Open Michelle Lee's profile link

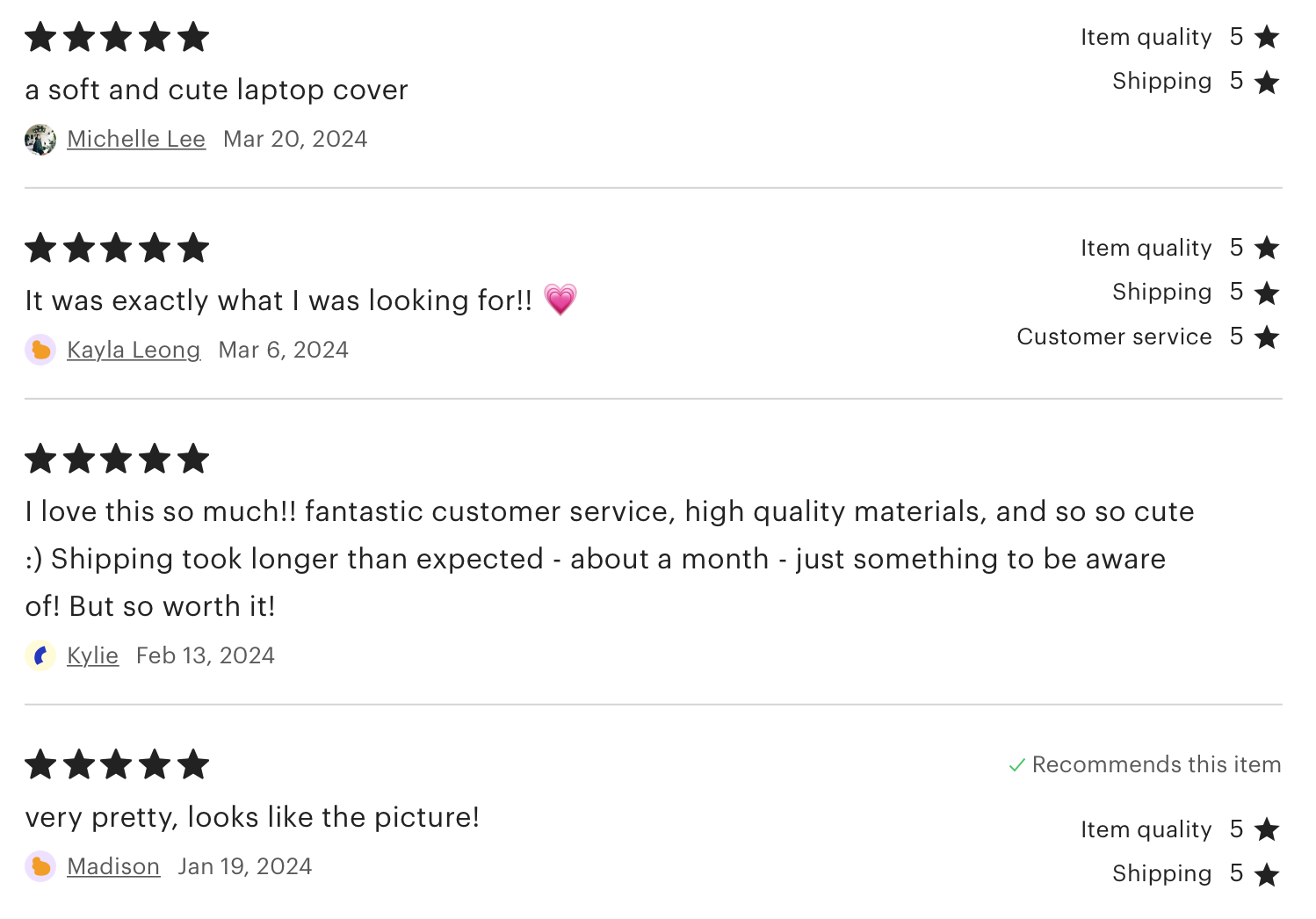click(x=136, y=140)
